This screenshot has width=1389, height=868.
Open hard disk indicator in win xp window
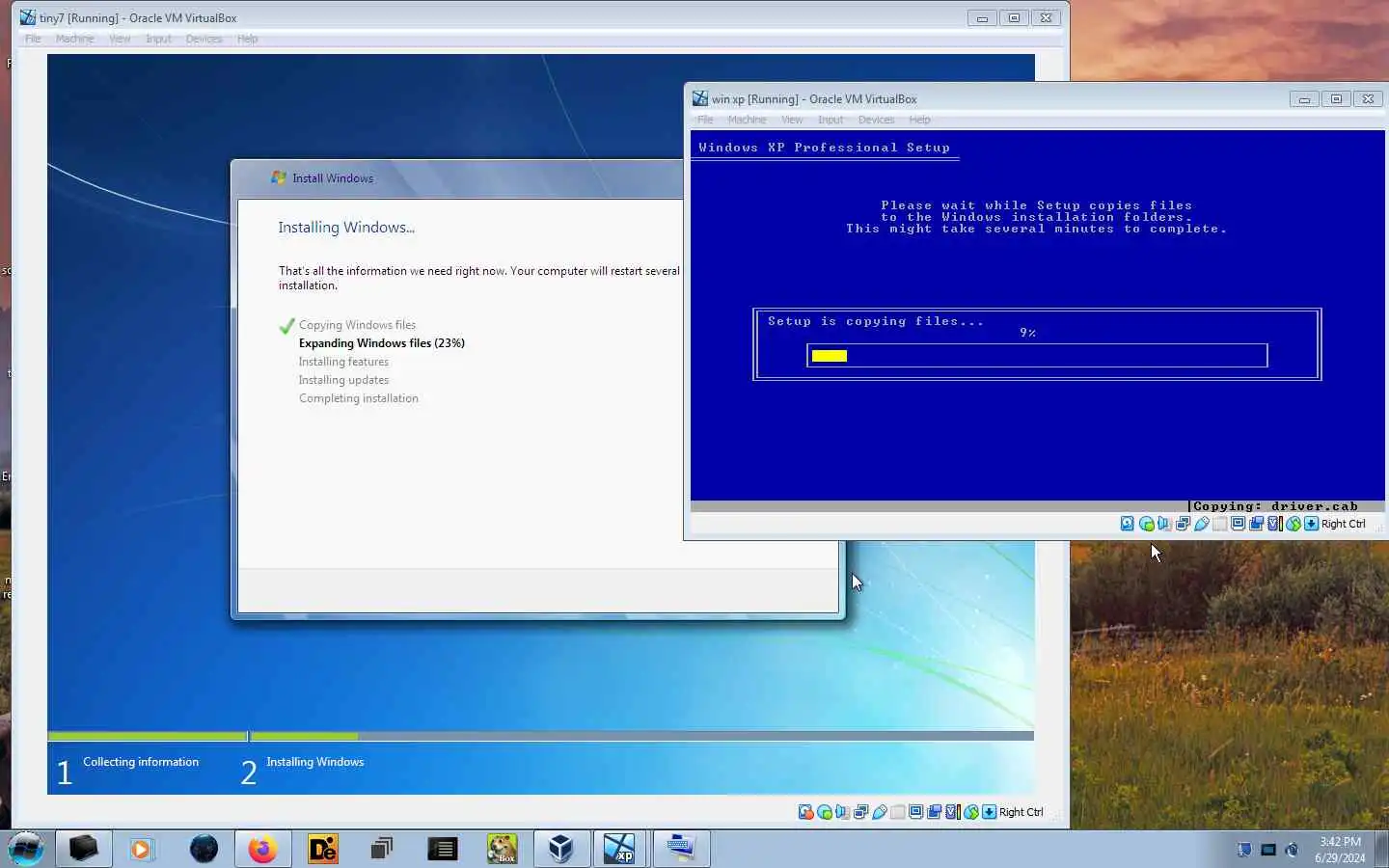[1128, 524]
